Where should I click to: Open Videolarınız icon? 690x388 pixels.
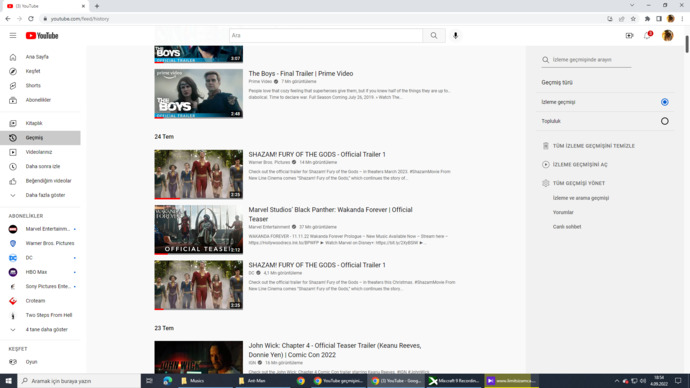(13, 152)
